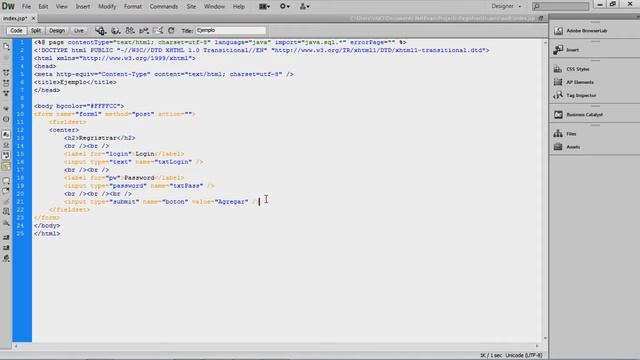
Task: Click the Unicode (UTF-8) status bar text
Action: (524, 356)
